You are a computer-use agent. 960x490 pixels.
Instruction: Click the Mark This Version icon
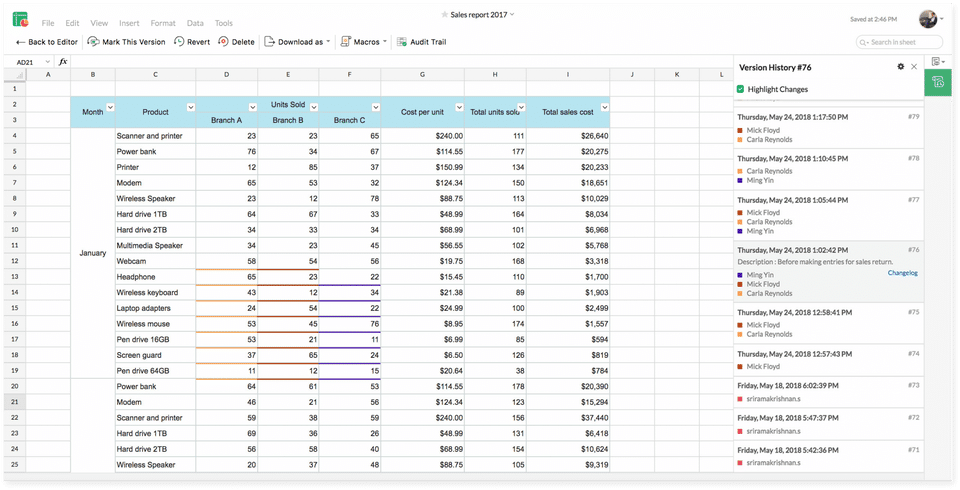click(x=93, y=42)
